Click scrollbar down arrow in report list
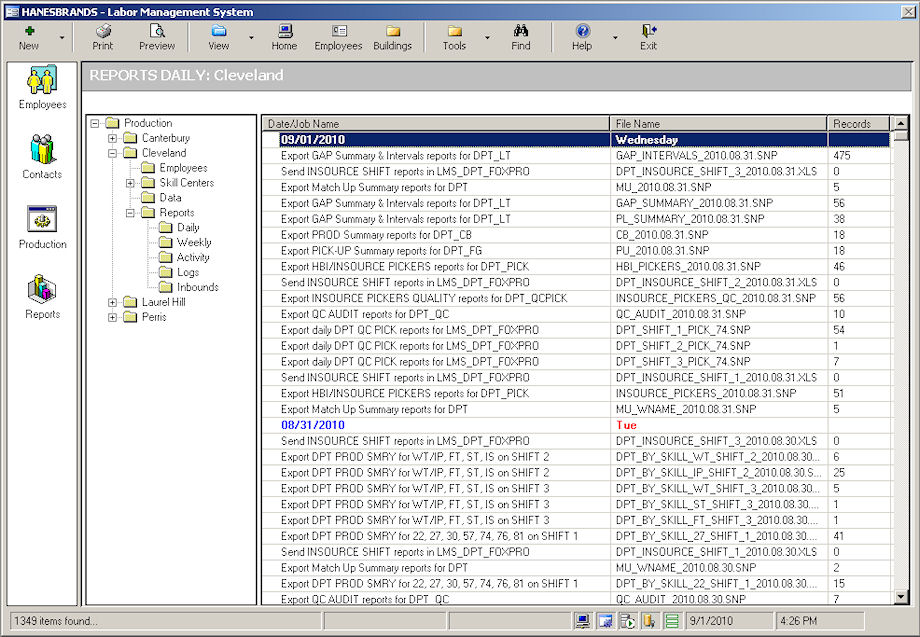This screenshot has width=920, height=637. pos(900,597)
